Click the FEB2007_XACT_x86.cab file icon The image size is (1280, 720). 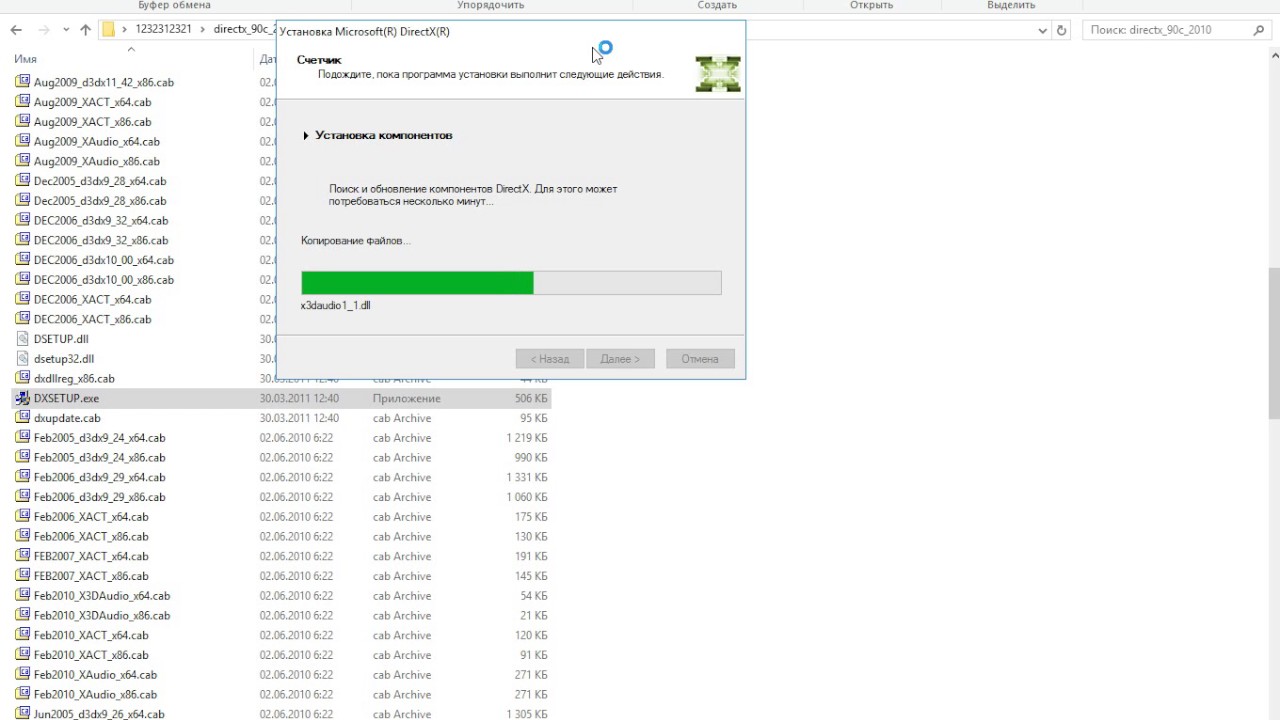(23, 576)
